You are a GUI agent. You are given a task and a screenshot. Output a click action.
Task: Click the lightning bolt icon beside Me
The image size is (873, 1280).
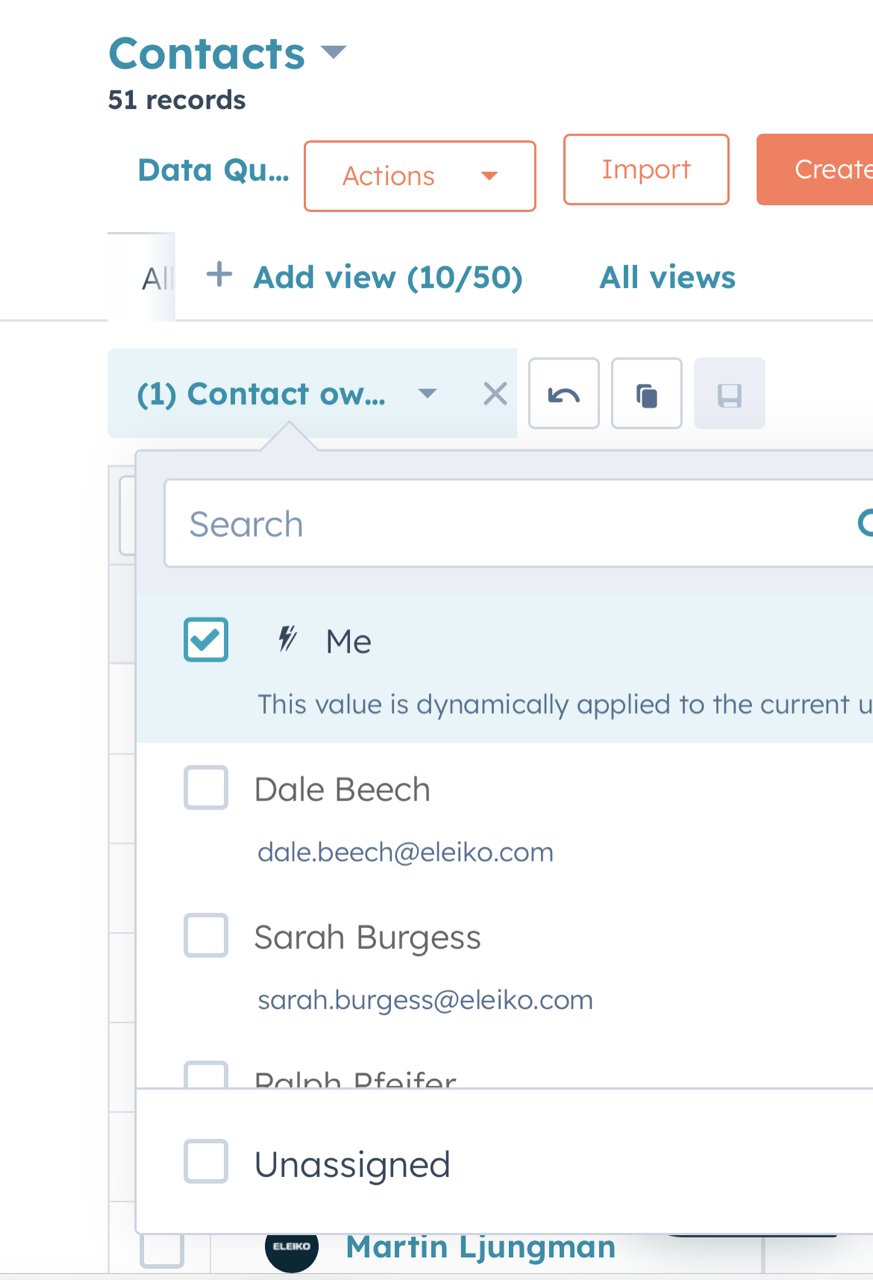288,639
